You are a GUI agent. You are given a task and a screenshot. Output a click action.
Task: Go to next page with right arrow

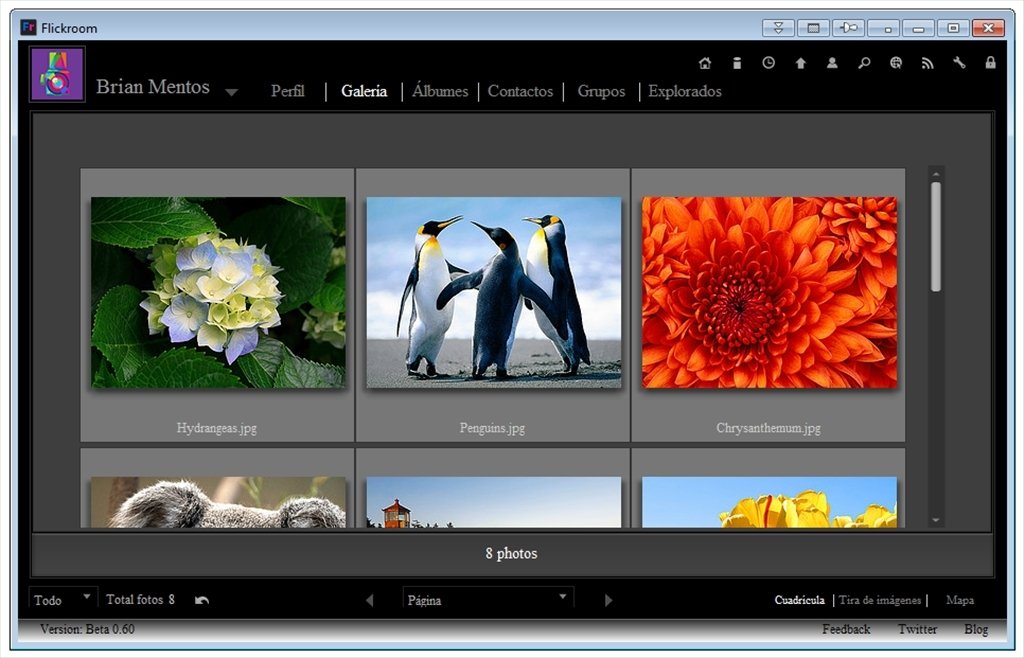pyautogui.click(x=608, y=600)
